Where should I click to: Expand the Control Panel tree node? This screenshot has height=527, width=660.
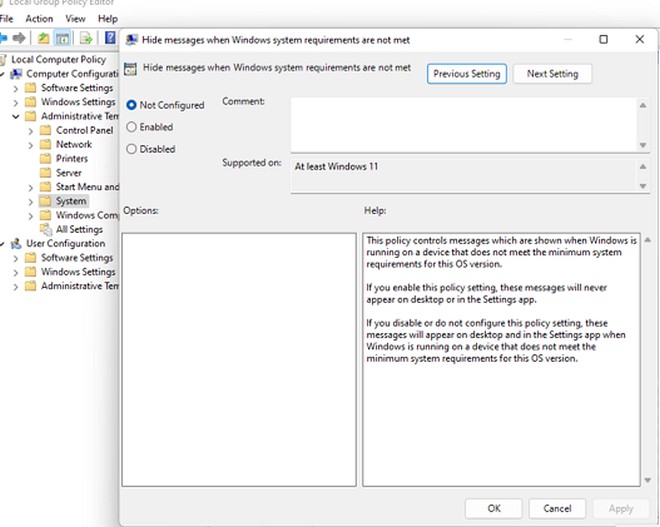point(30,131)
